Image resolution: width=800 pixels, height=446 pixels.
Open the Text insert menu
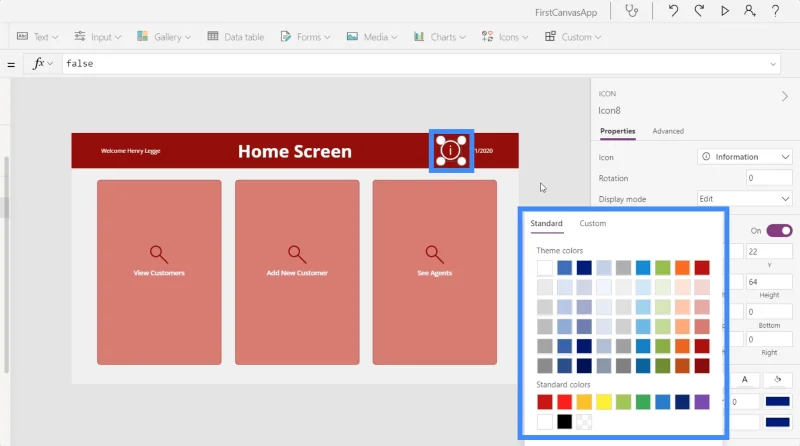[38, 37]
